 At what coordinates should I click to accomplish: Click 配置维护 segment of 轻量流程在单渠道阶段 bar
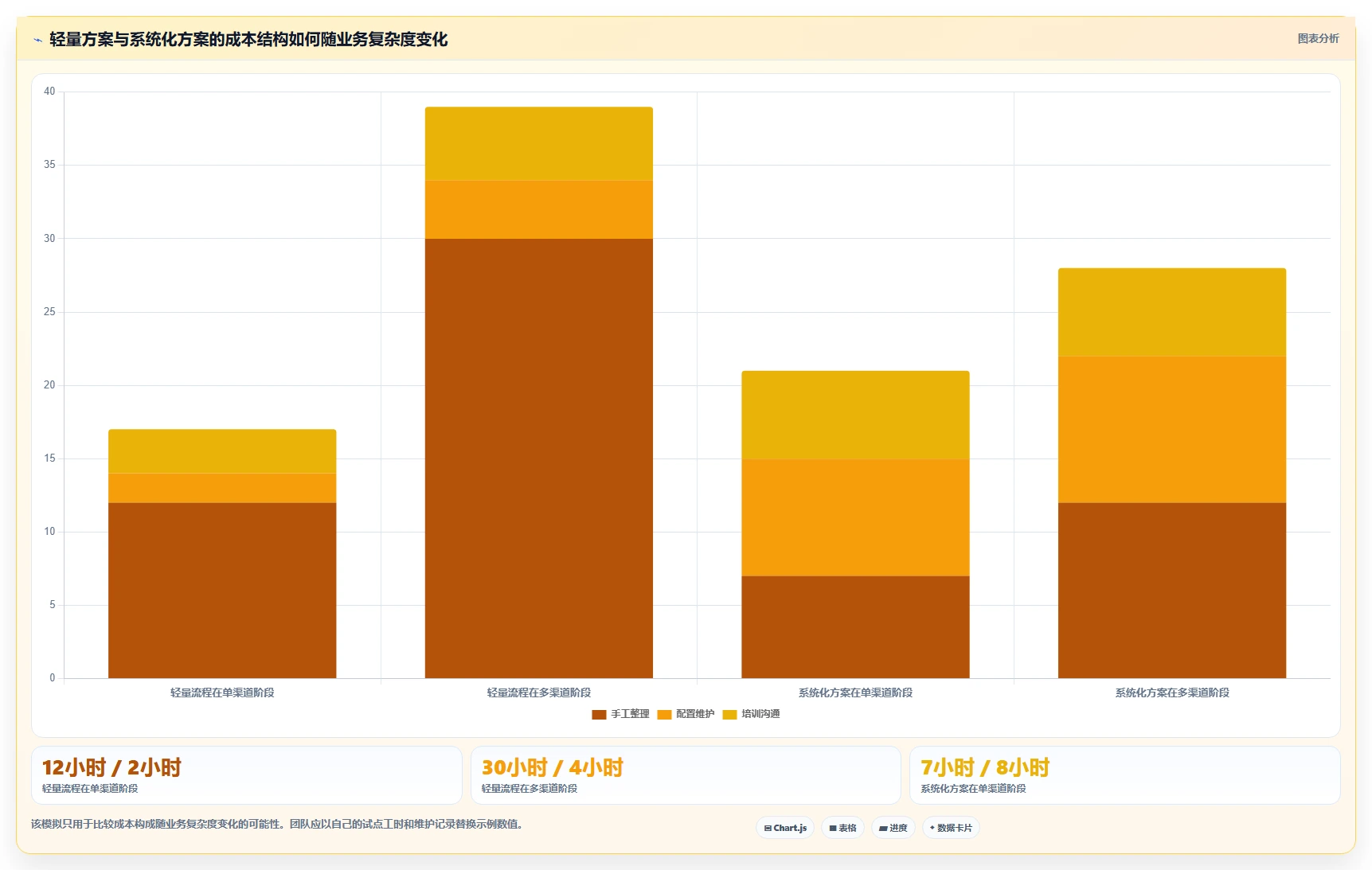point(222,488)
